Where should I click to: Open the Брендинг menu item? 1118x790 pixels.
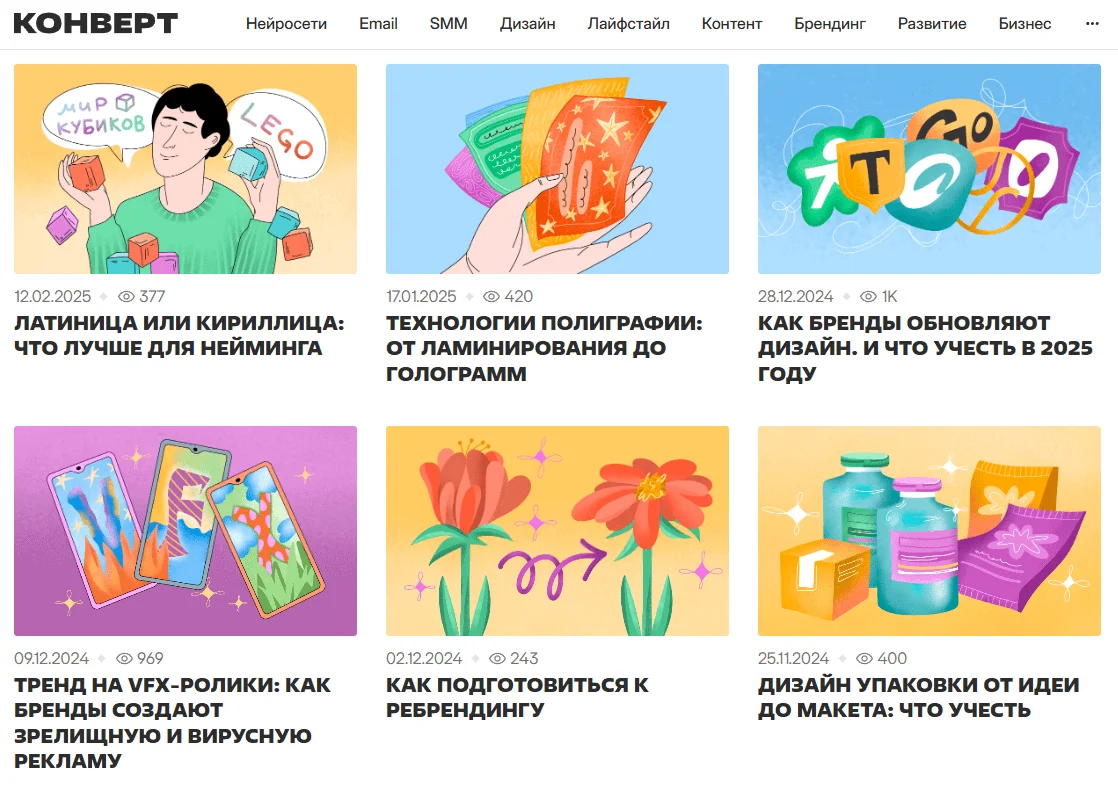tap(830, 24)
